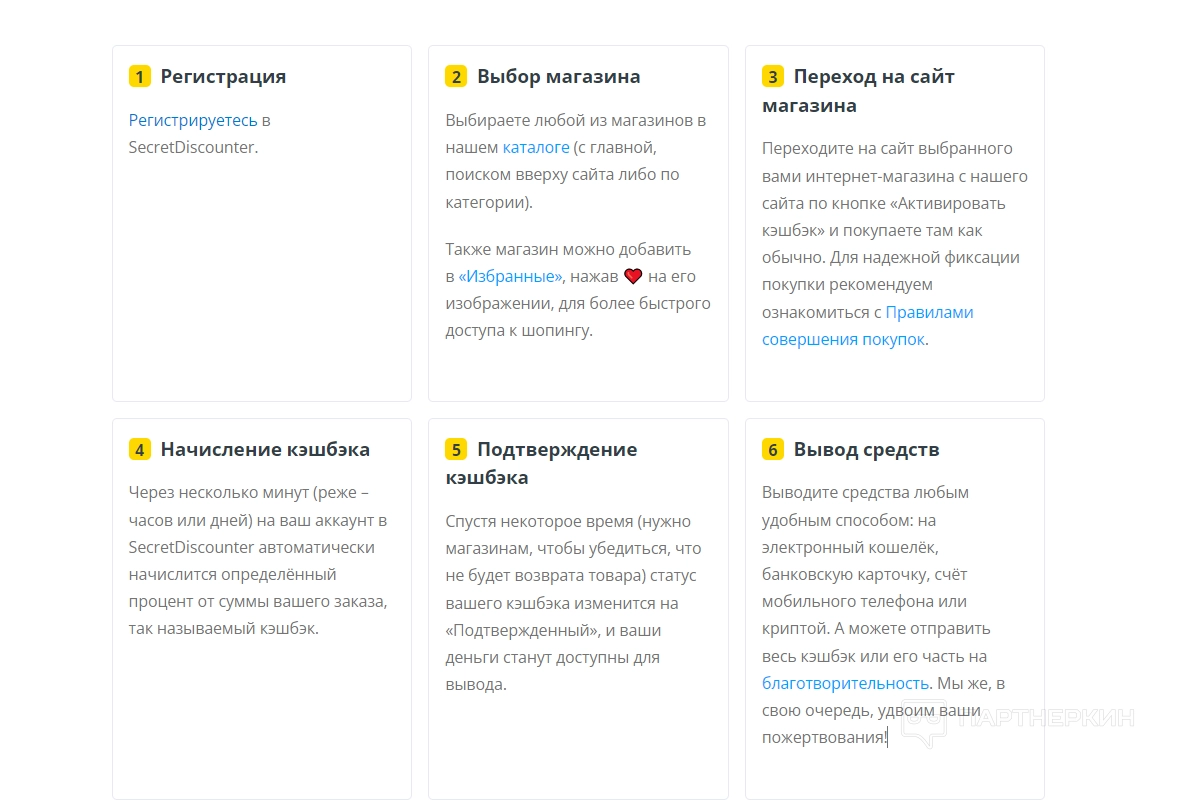This screenshot has width=1186, height=801.
Task: Open the «Избранные» link
Action: tap(511, 276)
